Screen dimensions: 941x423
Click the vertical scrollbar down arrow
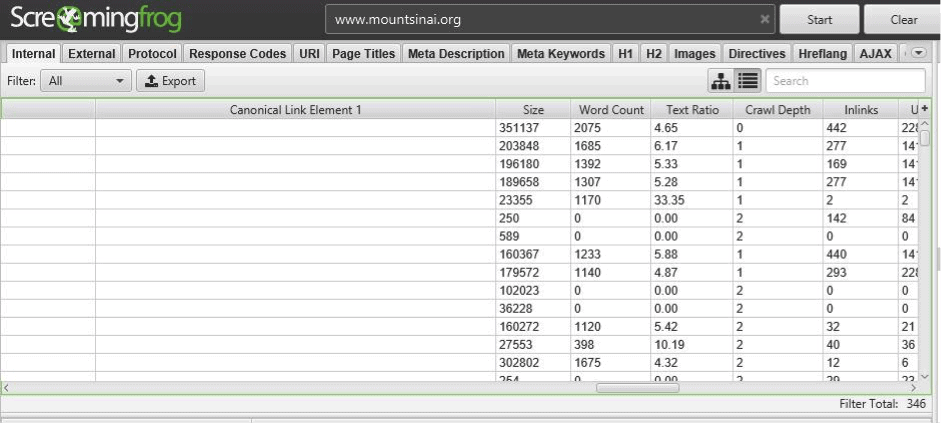point(925,376)
